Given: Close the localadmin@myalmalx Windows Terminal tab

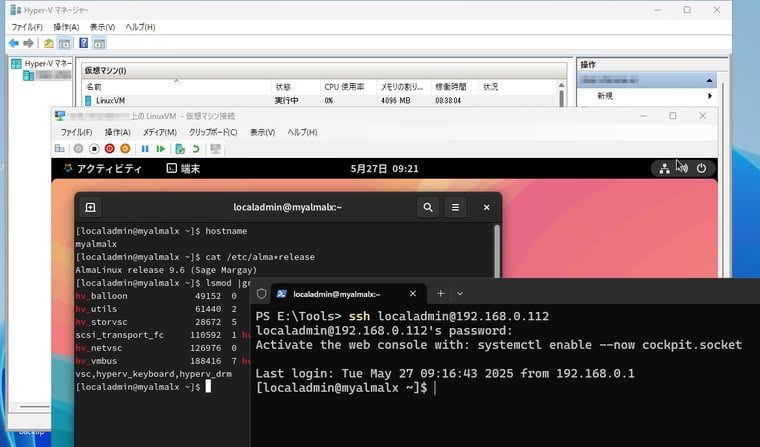Looking at the screenshot, I should (x=412, y=293).
